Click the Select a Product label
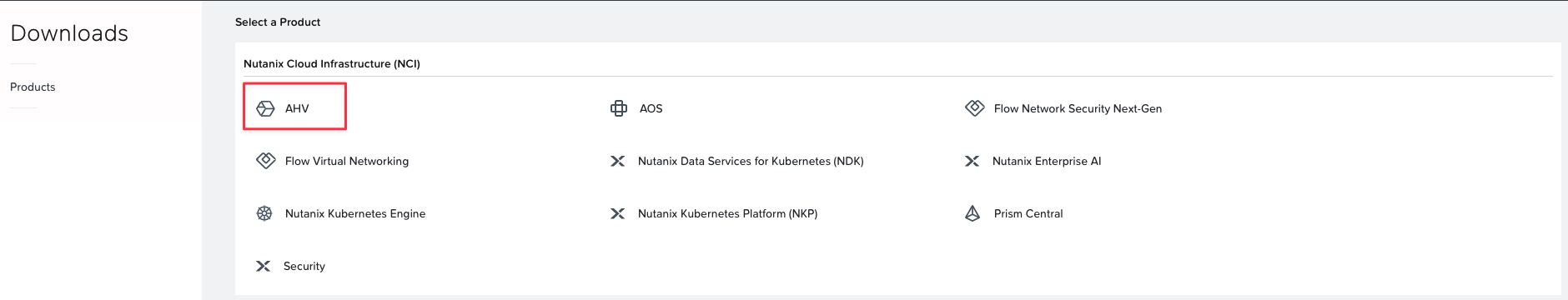The height and width of the screenshot is (300, 1568). 278,22
